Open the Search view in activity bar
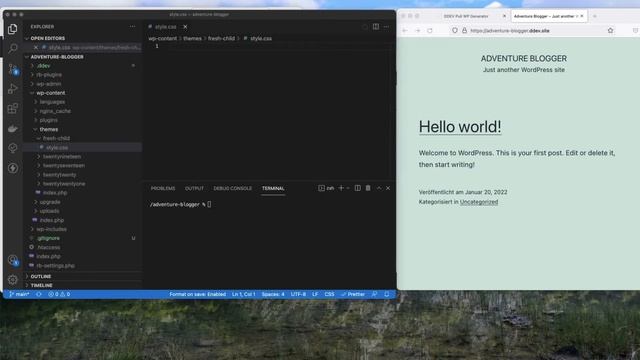640x360 pixels. pyautogui.click(x=13, y=49)
